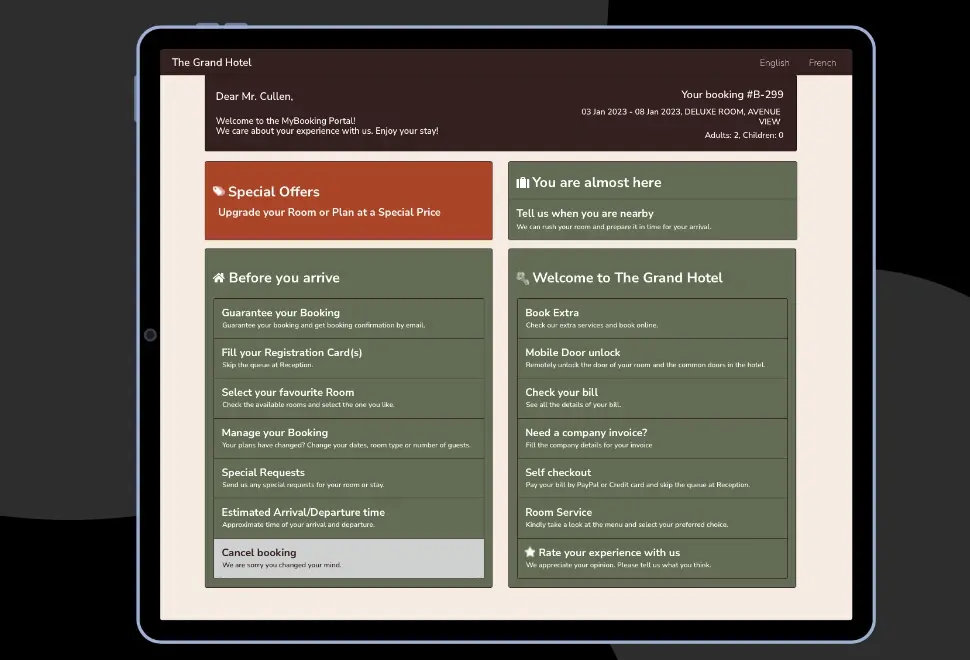The width and height of the screenshot is (970, 660).
Task: Click the tag icon beside Special Offers
Action: coord(219,192)
